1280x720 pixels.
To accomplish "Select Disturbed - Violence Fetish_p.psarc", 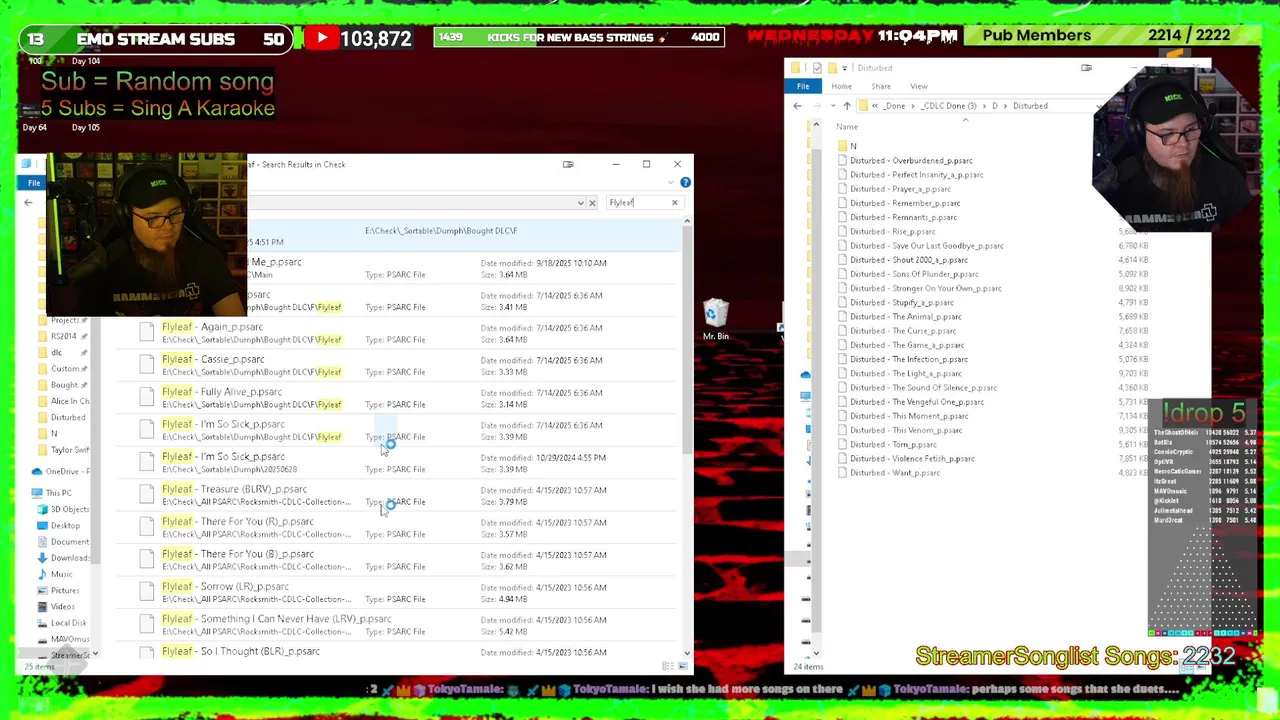I will coord(912,458).
